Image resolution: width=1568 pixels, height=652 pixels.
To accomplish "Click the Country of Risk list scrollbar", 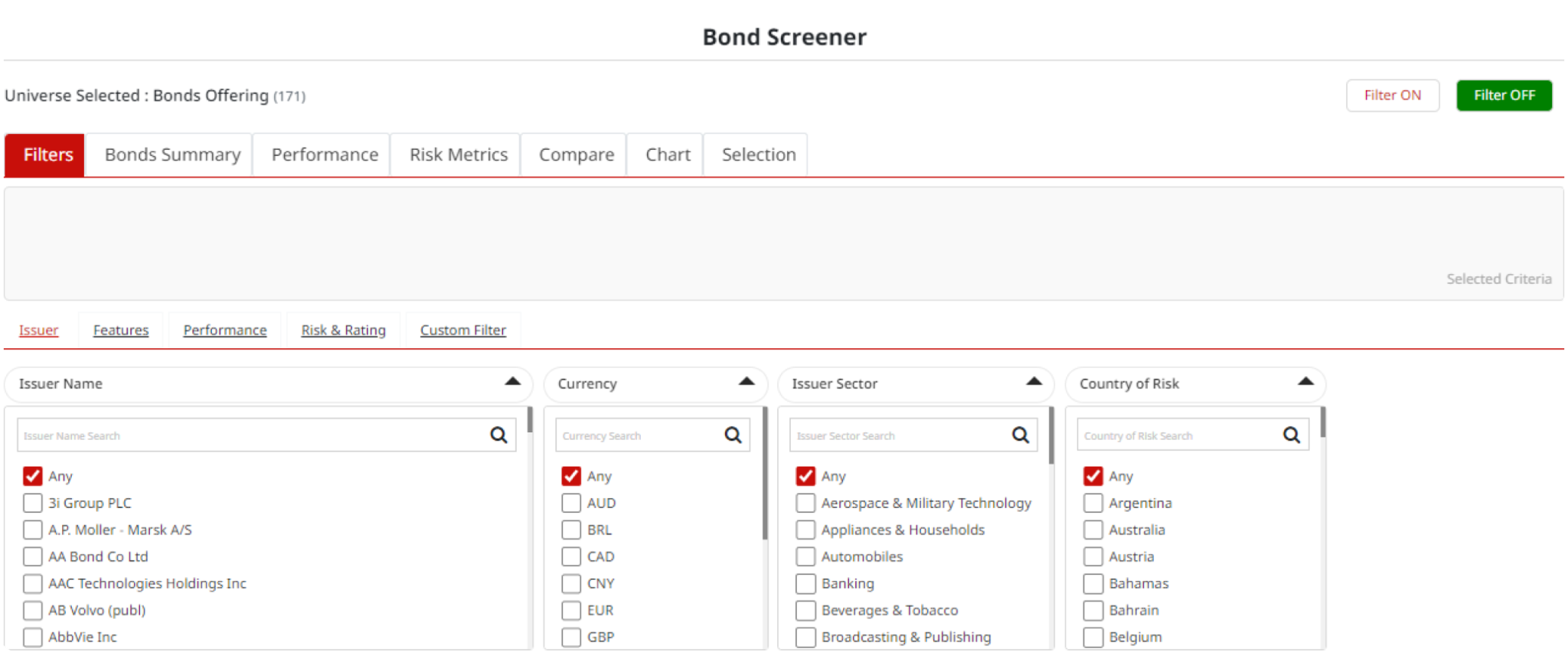I will (1323, 422).
